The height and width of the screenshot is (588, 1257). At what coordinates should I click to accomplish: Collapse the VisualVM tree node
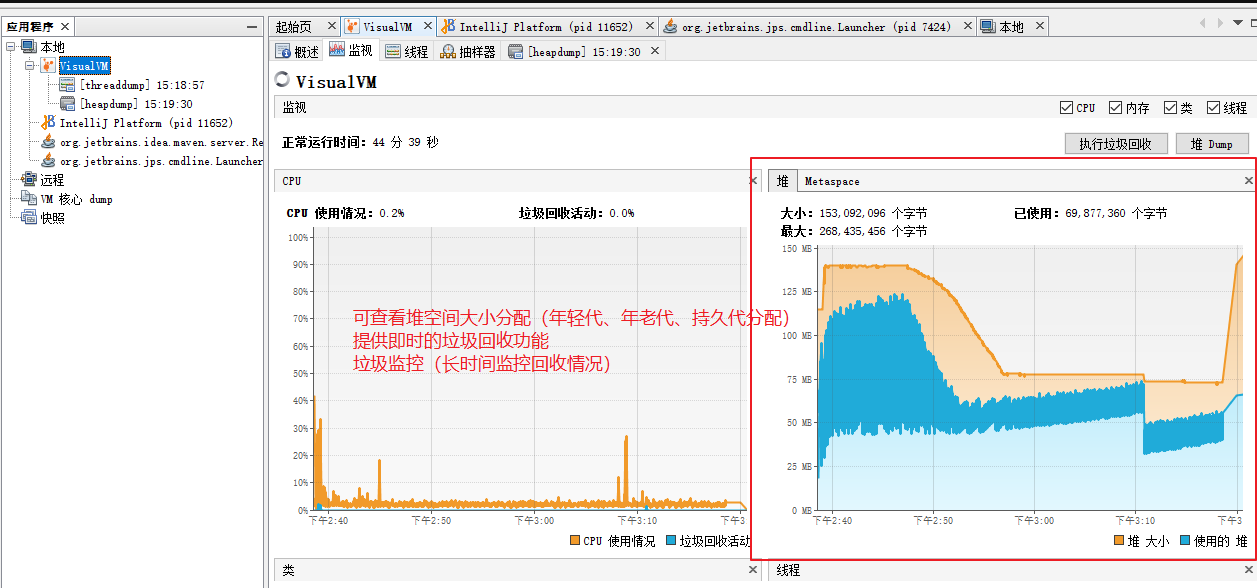30,66
